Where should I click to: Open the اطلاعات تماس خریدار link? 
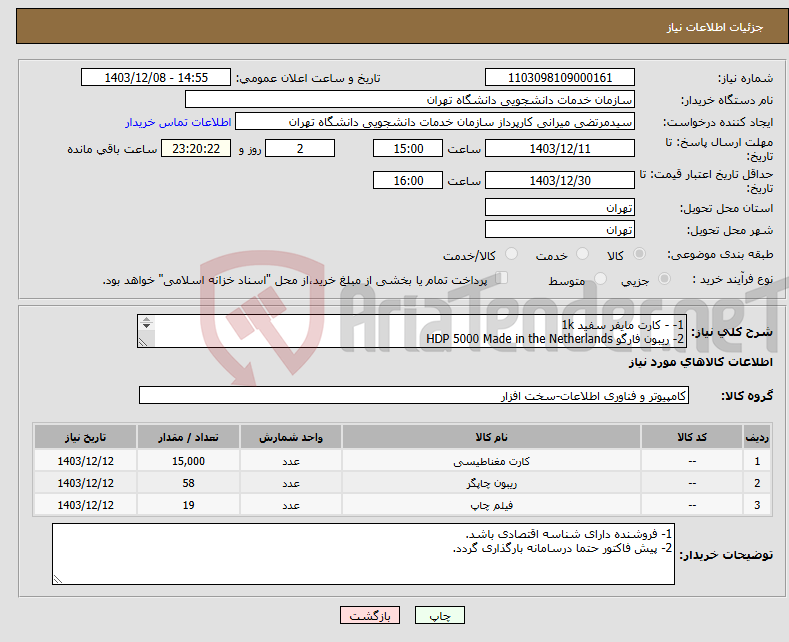(178, 122)
